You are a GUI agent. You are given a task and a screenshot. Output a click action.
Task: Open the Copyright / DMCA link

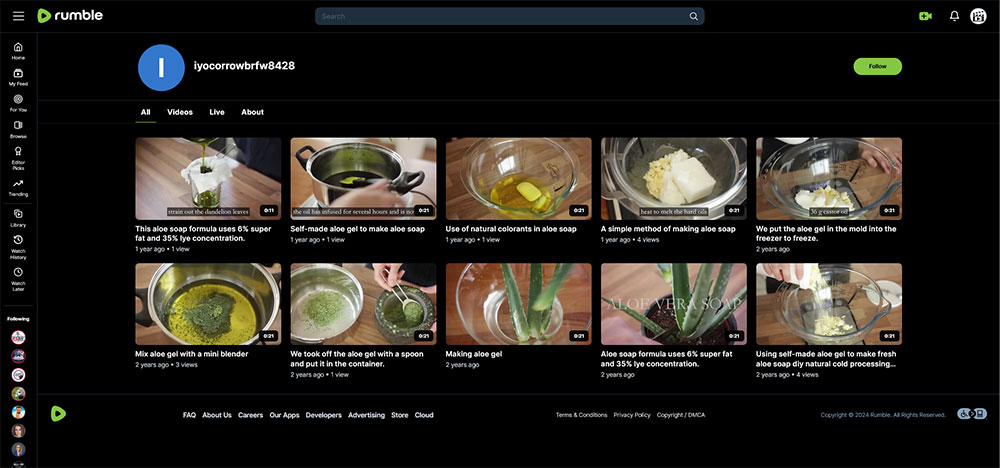[x=681, y=415]
